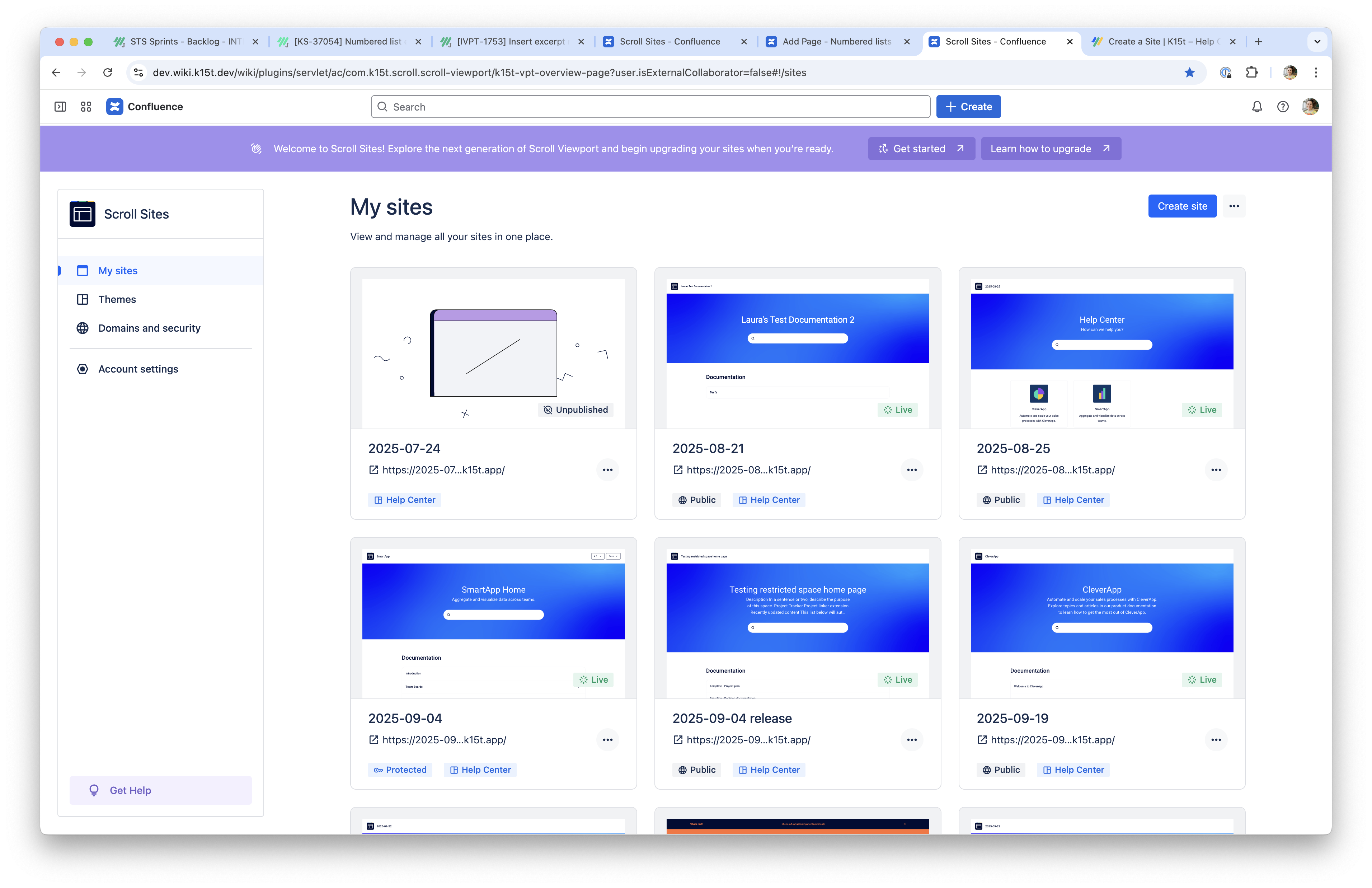Click Help Center theme tag on 2025-07-24
Image resolution: width=1372 pixels, height=888 pixels.
(x=404, y=500)
